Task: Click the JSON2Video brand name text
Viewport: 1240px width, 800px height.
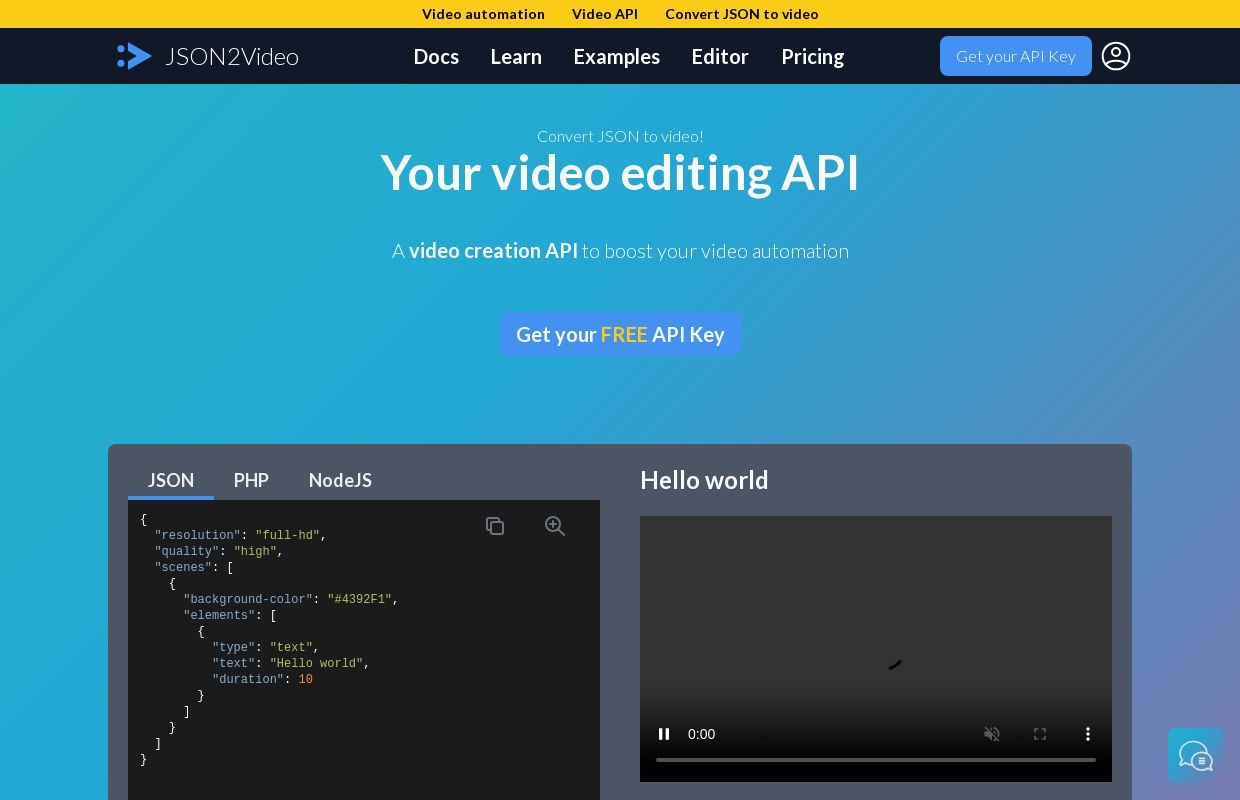Action: pos(232,56)
